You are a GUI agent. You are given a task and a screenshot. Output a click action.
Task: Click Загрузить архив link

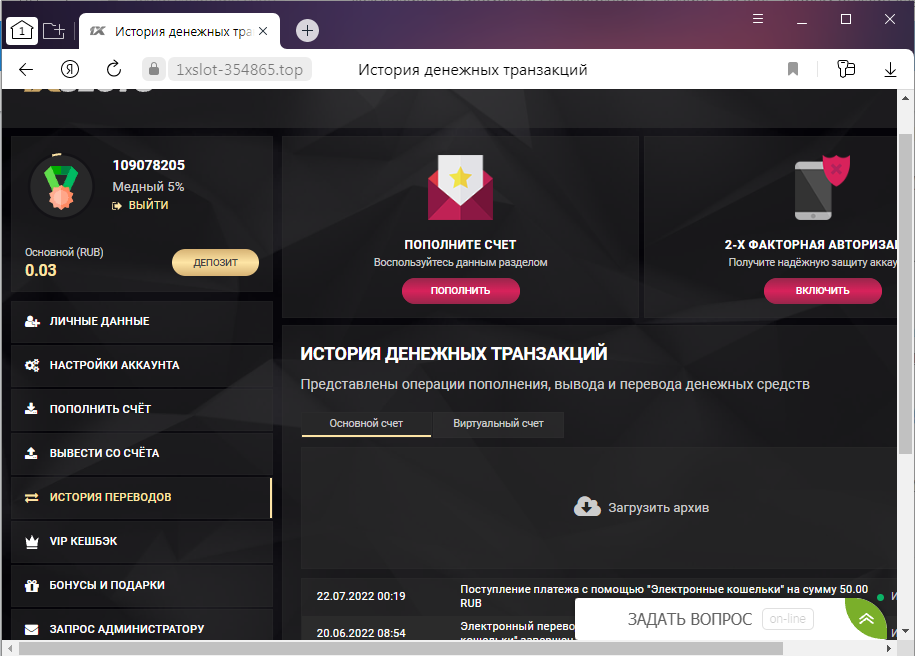(658, 508)
